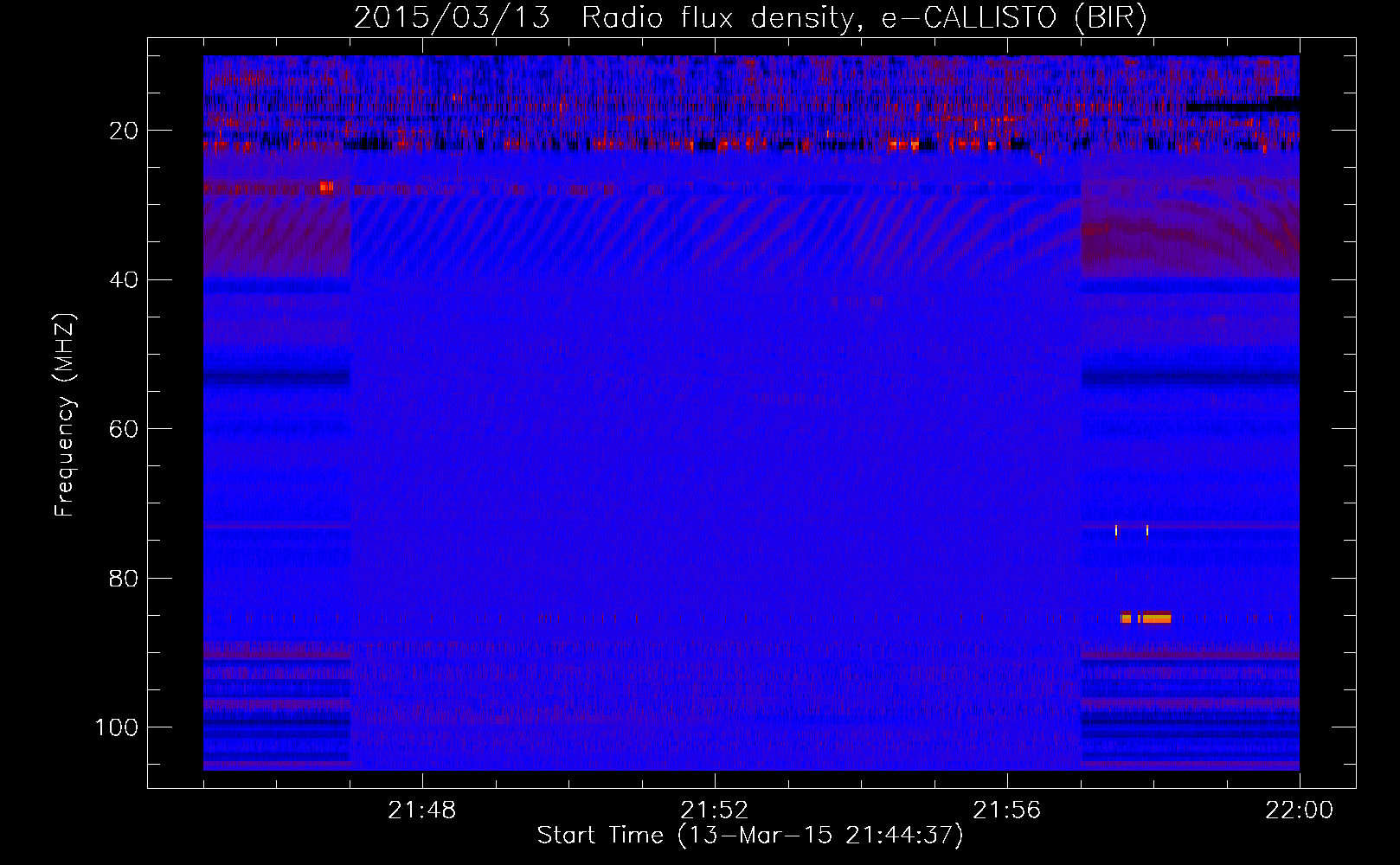The height and width of the screenshot is (865, 1400).
Task: Click the 40 MHz frequency tick label
Action: 124,280
